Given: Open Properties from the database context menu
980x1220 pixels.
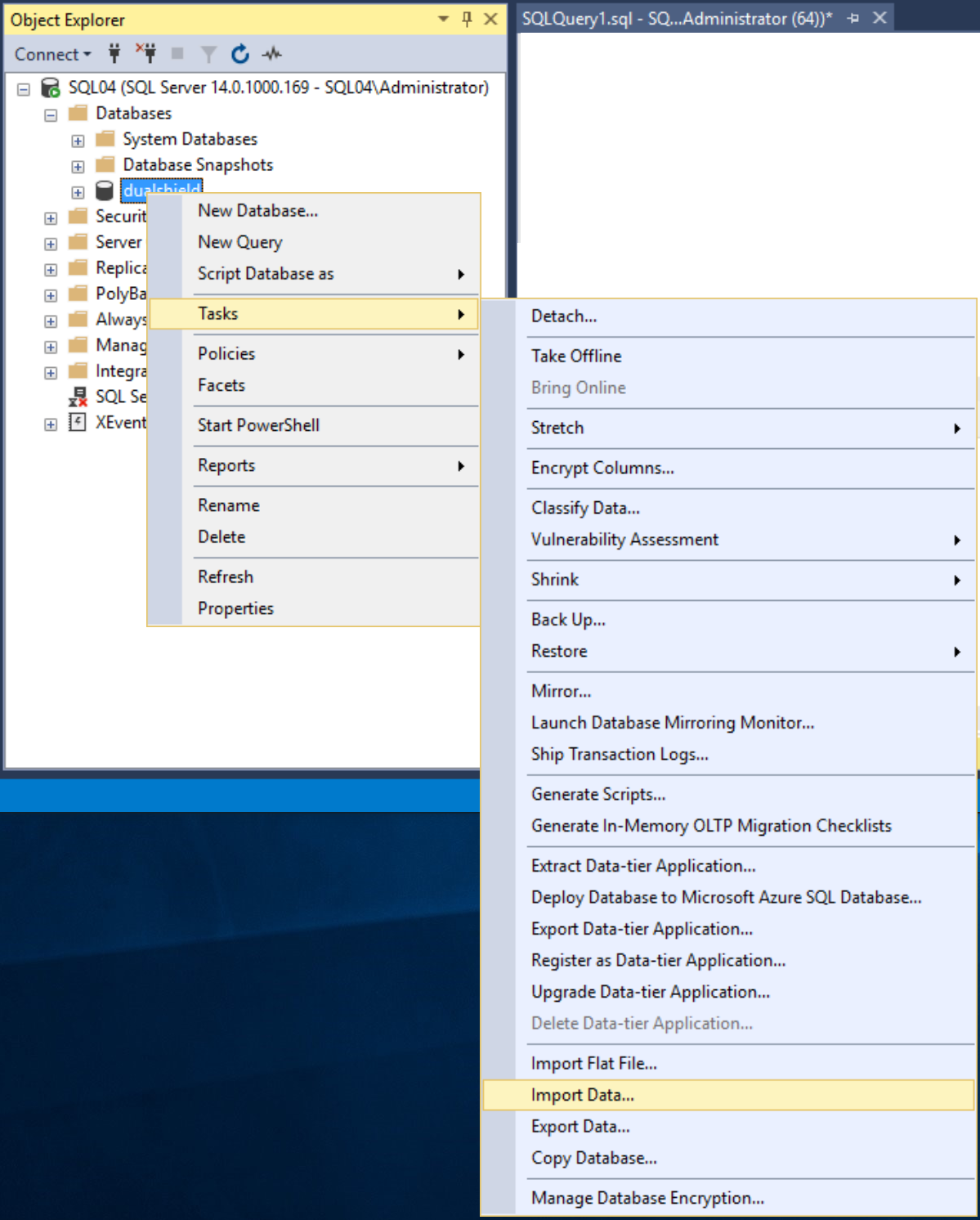Looking at the screenshot, I should click(235, 608).
